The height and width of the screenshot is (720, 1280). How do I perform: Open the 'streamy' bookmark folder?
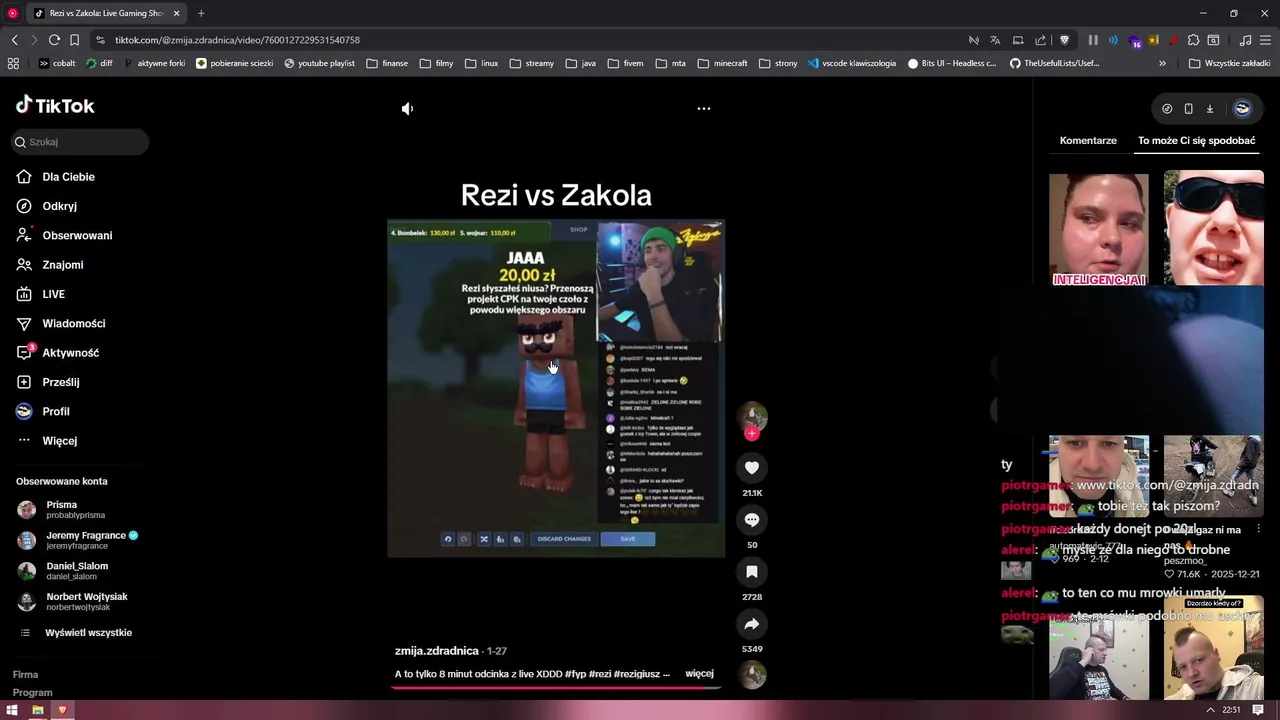(x=531, y=63)
